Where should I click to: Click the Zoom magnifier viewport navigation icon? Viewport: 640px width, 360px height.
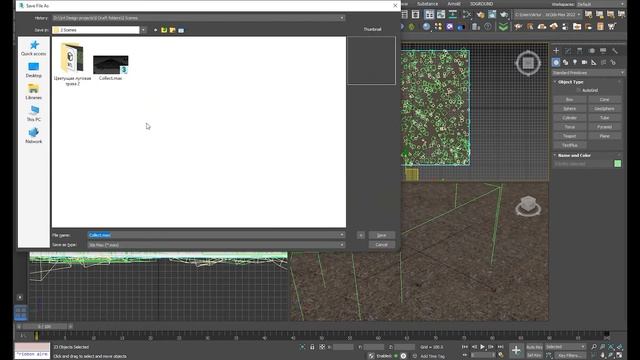594,347
